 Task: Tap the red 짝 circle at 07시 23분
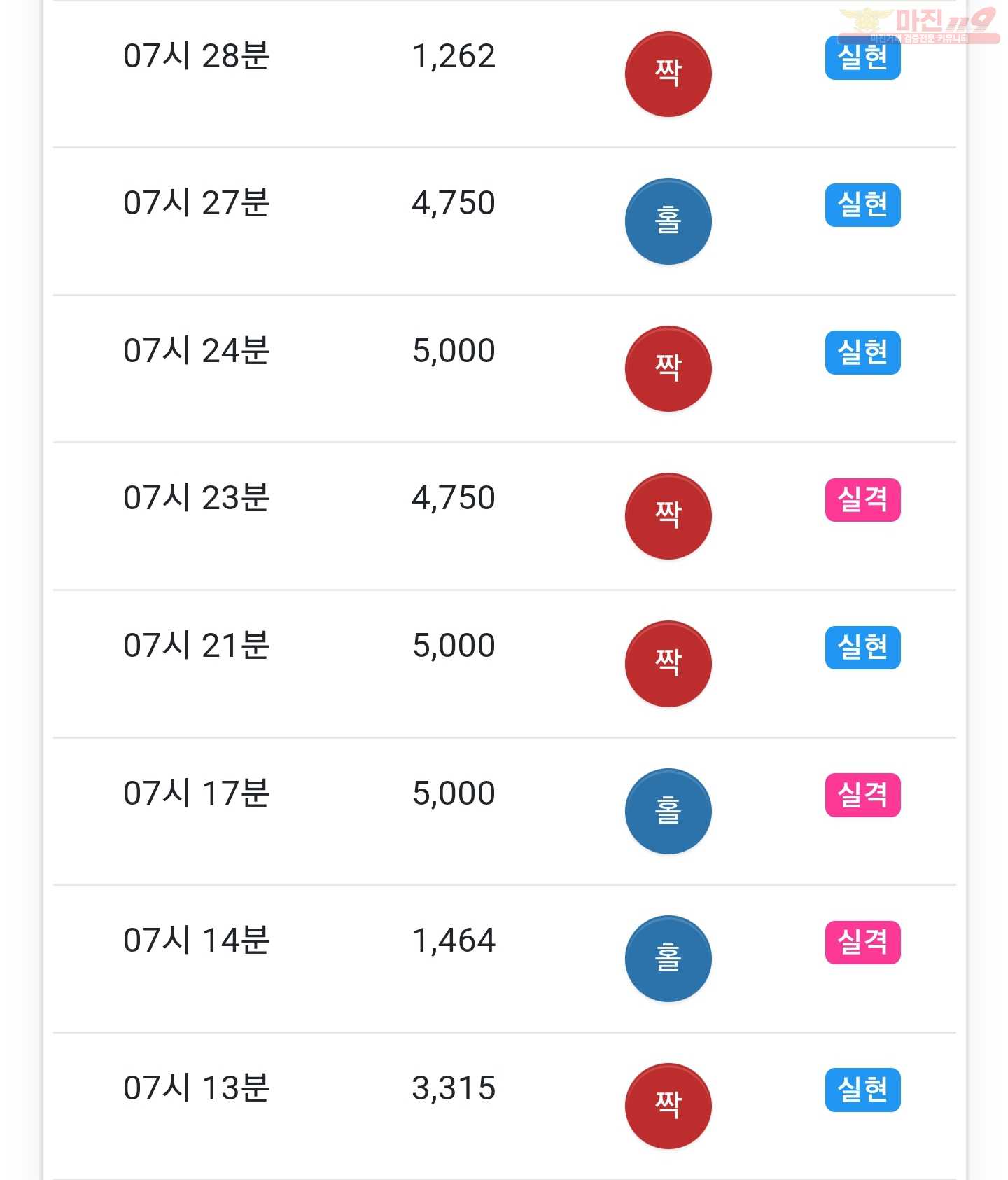pyautogui.click(x=668, y=516)
